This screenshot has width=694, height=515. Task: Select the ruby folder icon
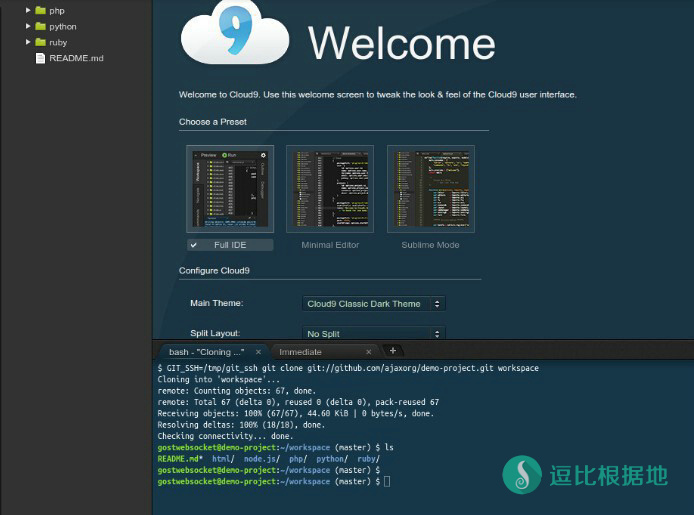(x=40, y=42)
